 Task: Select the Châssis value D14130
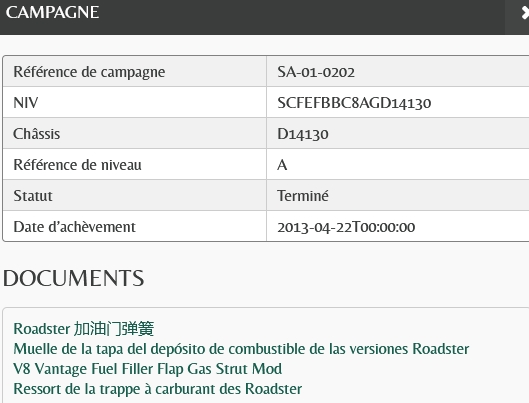(303, 134)
